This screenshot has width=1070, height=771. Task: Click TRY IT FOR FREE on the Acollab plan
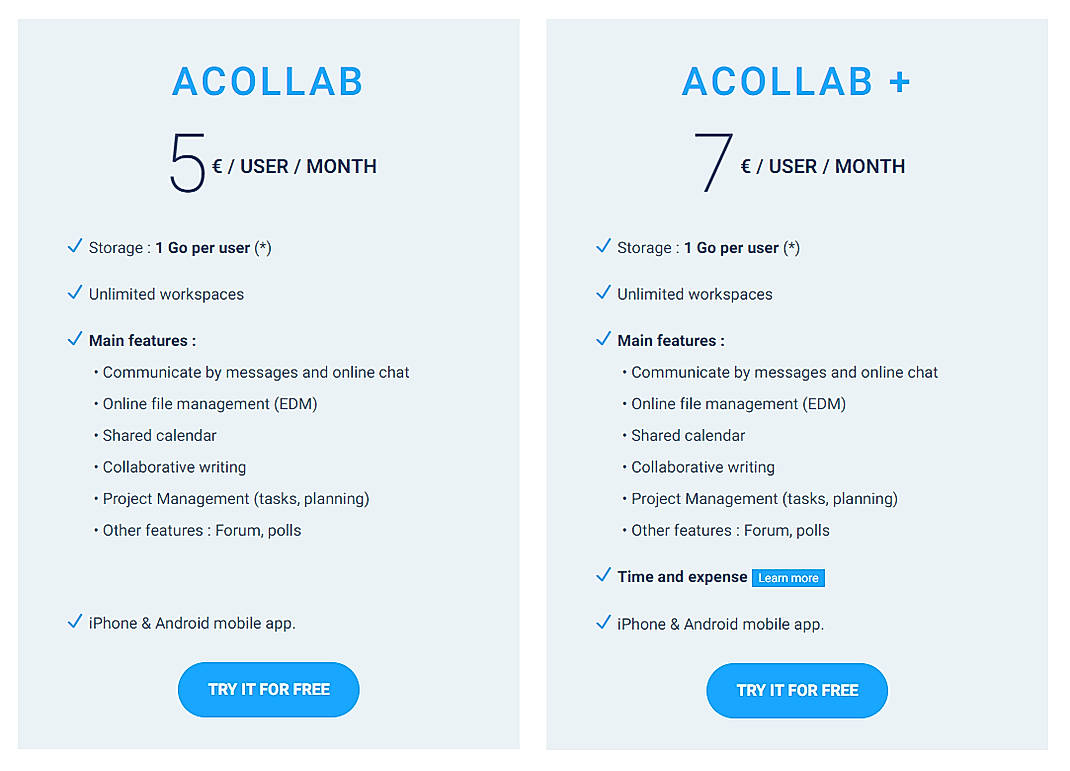[268, 689]
